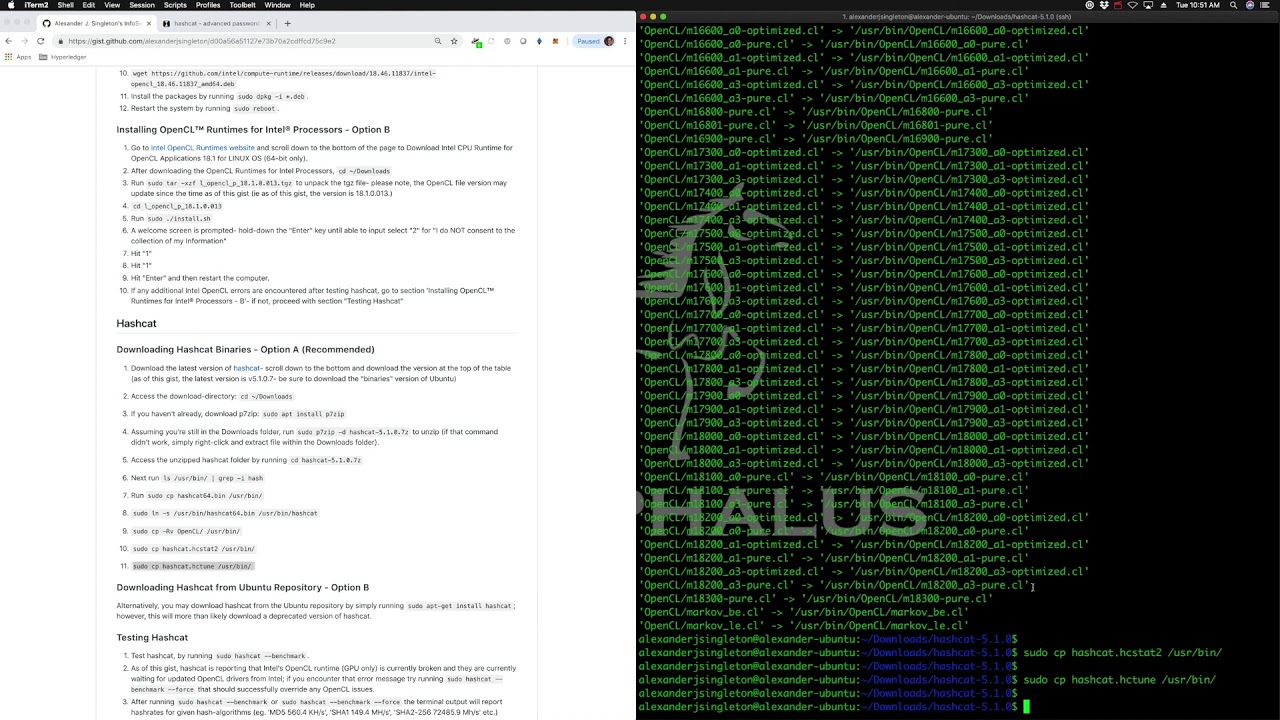Click the Downloading Hashcat Binaries Option A heading
Viewport: 1280px width, 720px height.
pyautogui.click(x=245, y=349)
